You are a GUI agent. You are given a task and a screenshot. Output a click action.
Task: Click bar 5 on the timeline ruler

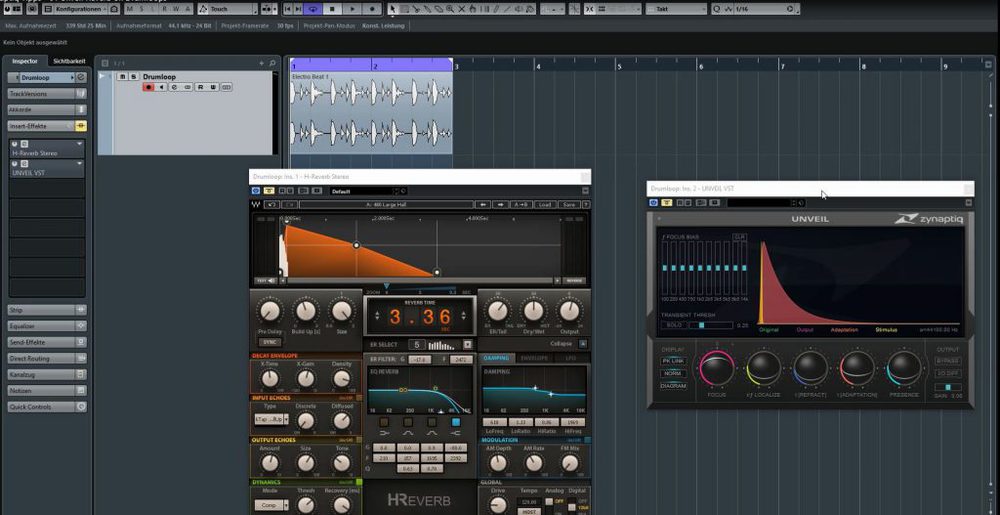pos(619,66)
